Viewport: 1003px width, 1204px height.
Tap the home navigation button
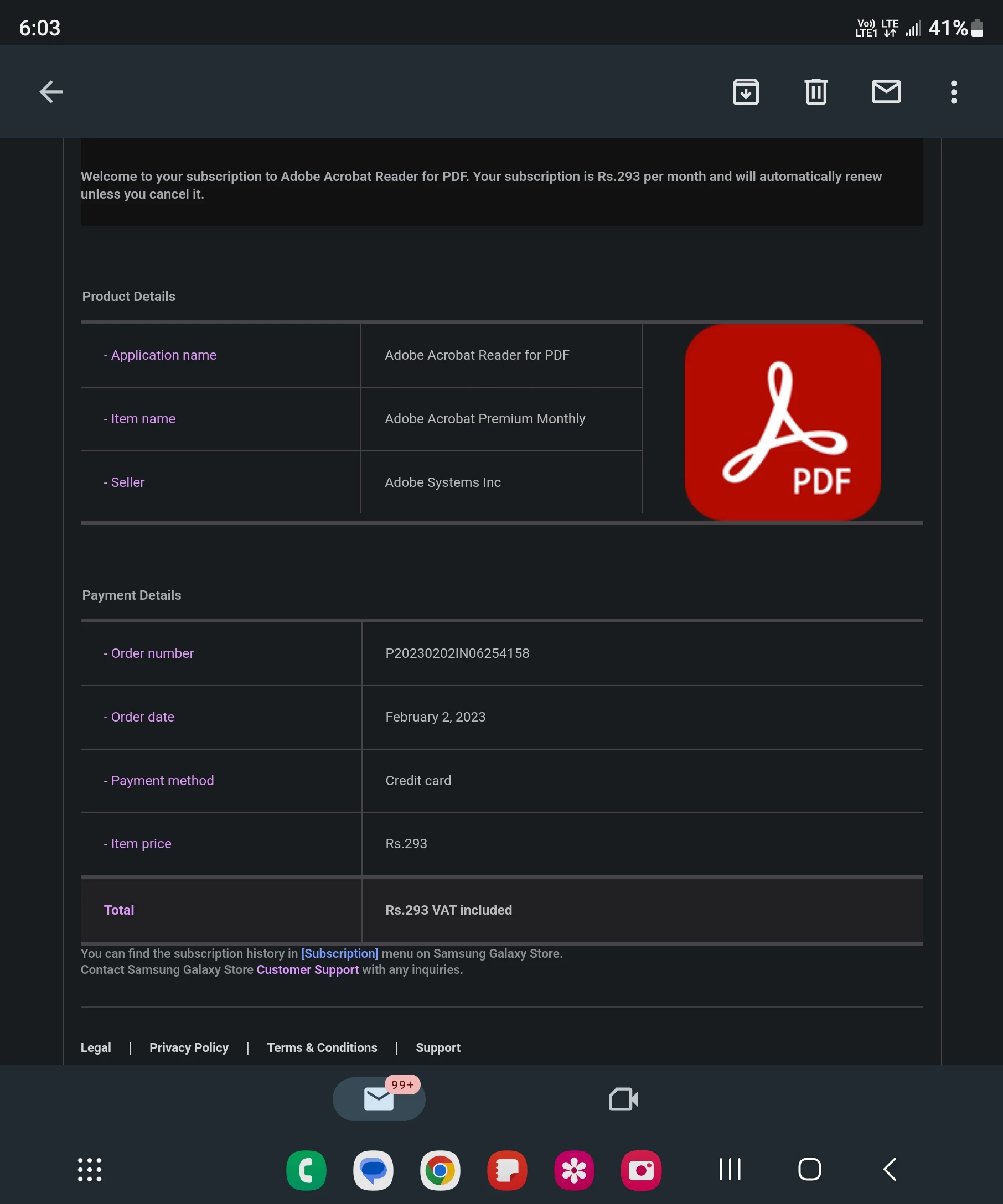pos(809,1169)
